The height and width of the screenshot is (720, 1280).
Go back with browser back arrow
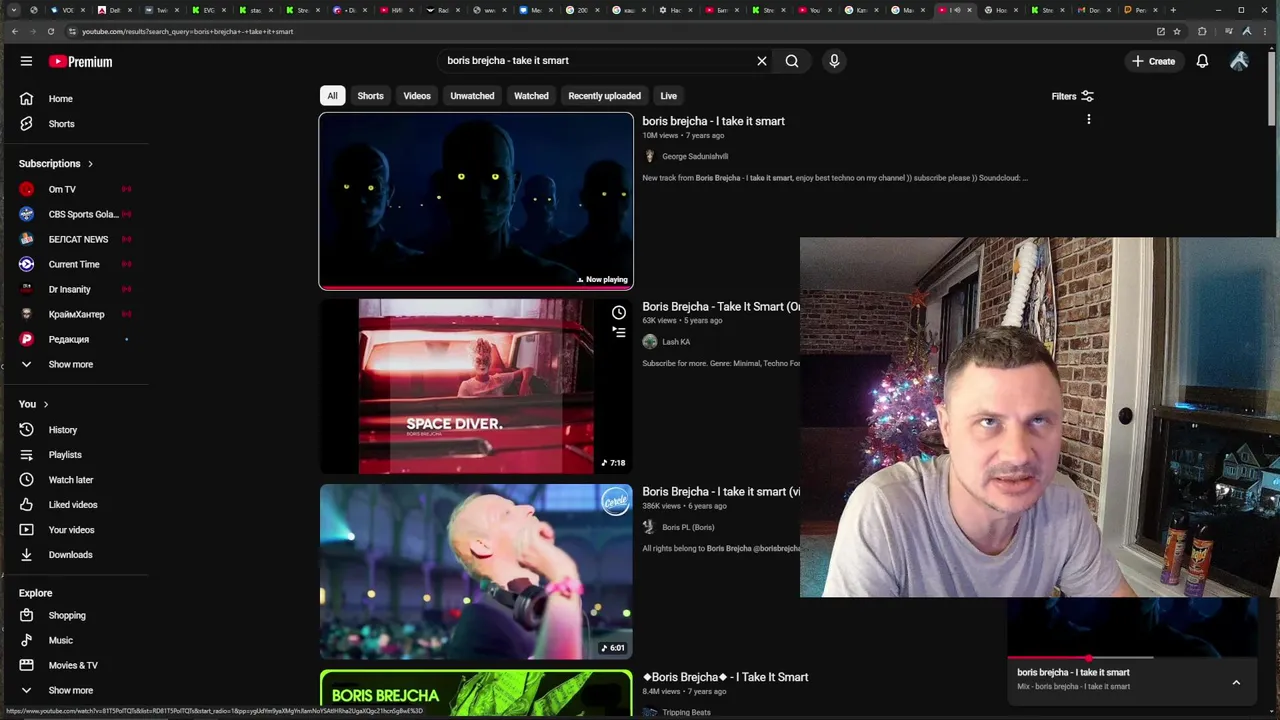click(x=14, y=31)
